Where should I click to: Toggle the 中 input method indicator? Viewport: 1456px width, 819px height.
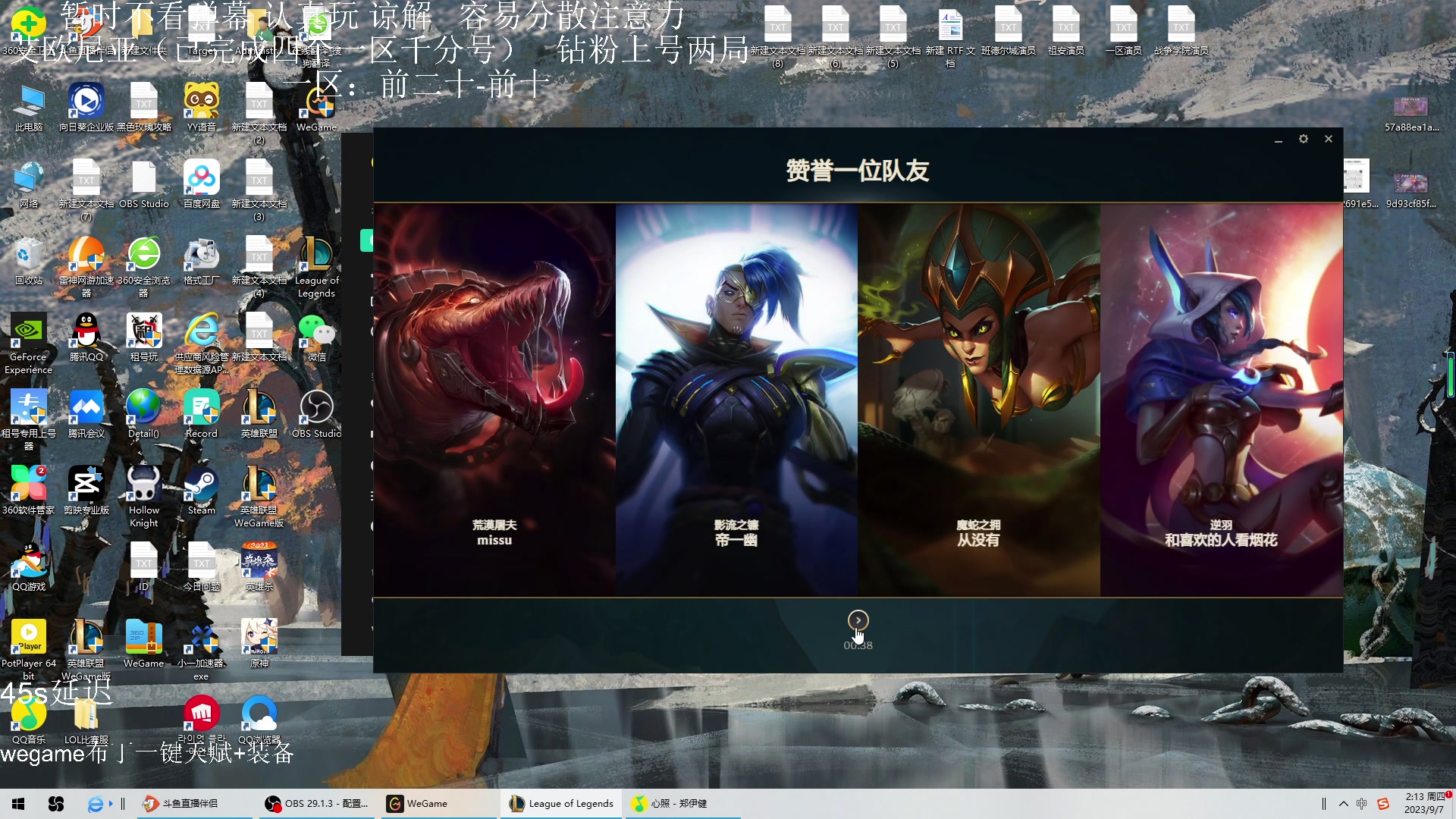[x=1362, y=804]
